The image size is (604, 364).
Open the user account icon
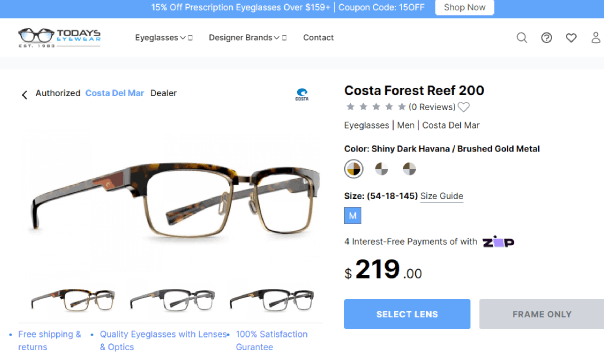pos(596,38)
